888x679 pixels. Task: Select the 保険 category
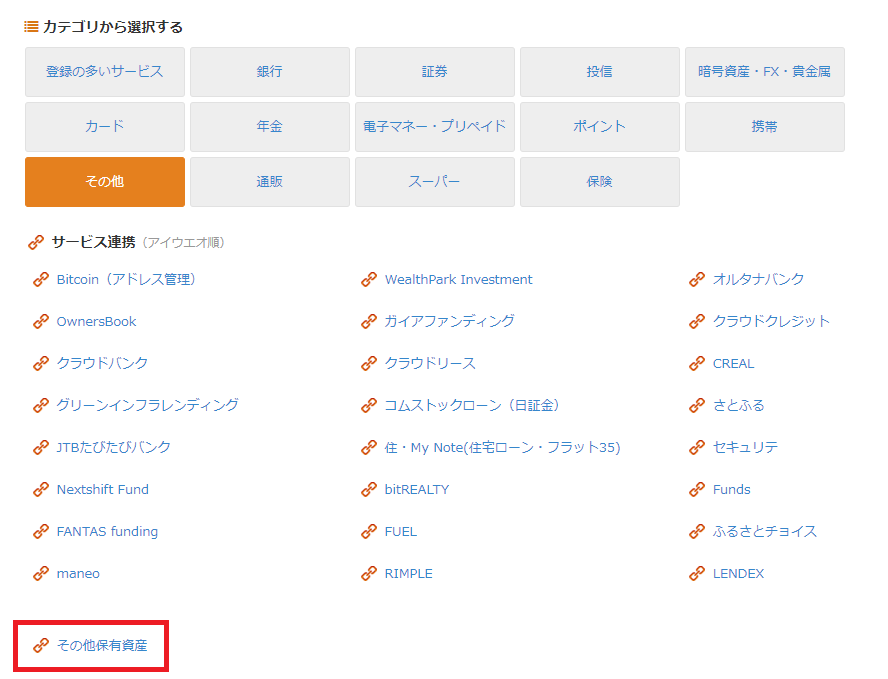(x=600, y=182)
